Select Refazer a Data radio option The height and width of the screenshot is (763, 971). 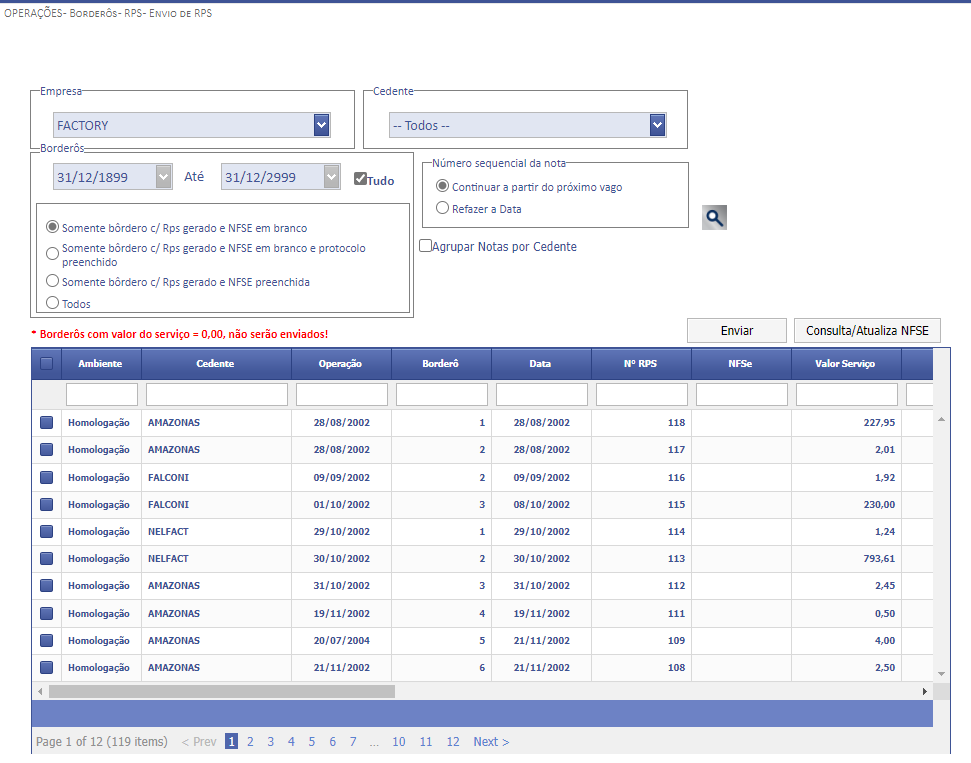pyautogui.click(x=443, y=208)
